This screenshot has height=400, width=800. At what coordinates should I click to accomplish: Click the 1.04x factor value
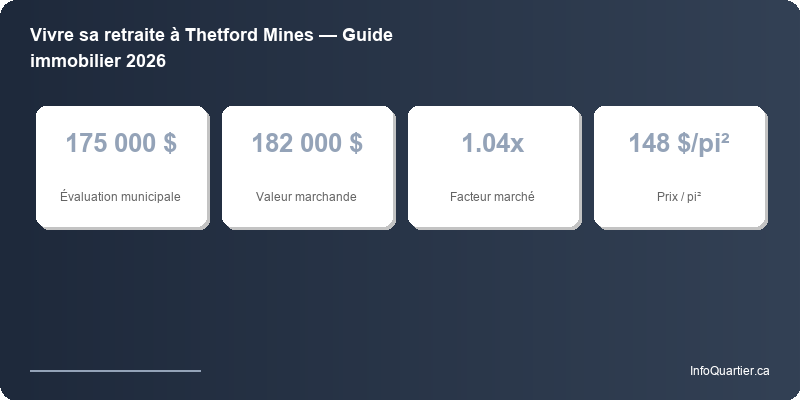pyautogui.click(x=492, y=143)
